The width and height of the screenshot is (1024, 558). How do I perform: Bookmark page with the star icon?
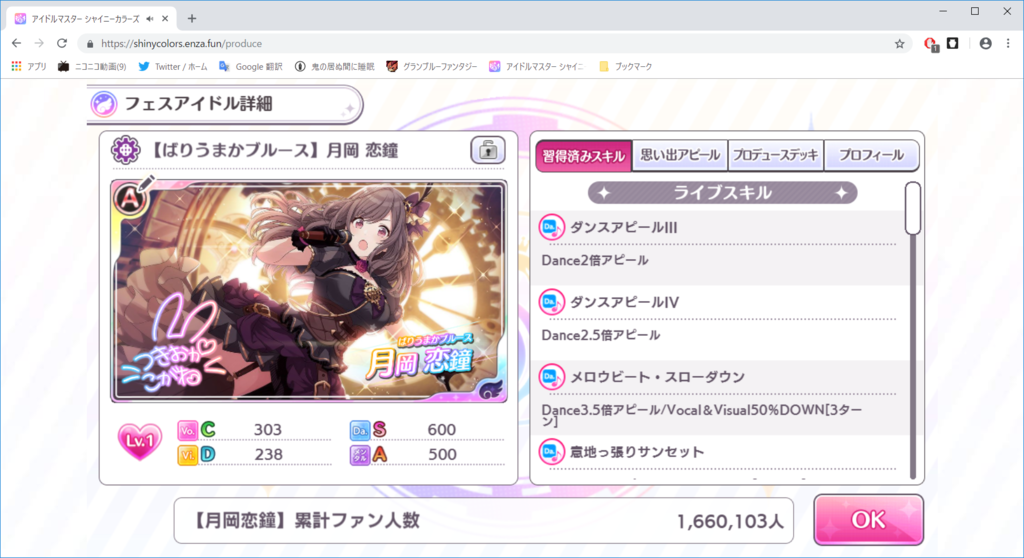tap(899, 44)
